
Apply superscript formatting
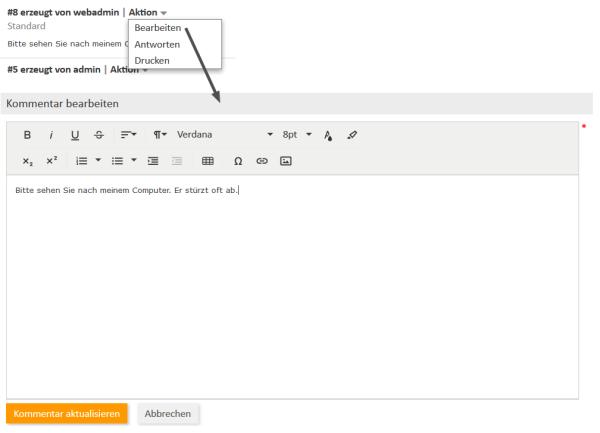point(51,161)
